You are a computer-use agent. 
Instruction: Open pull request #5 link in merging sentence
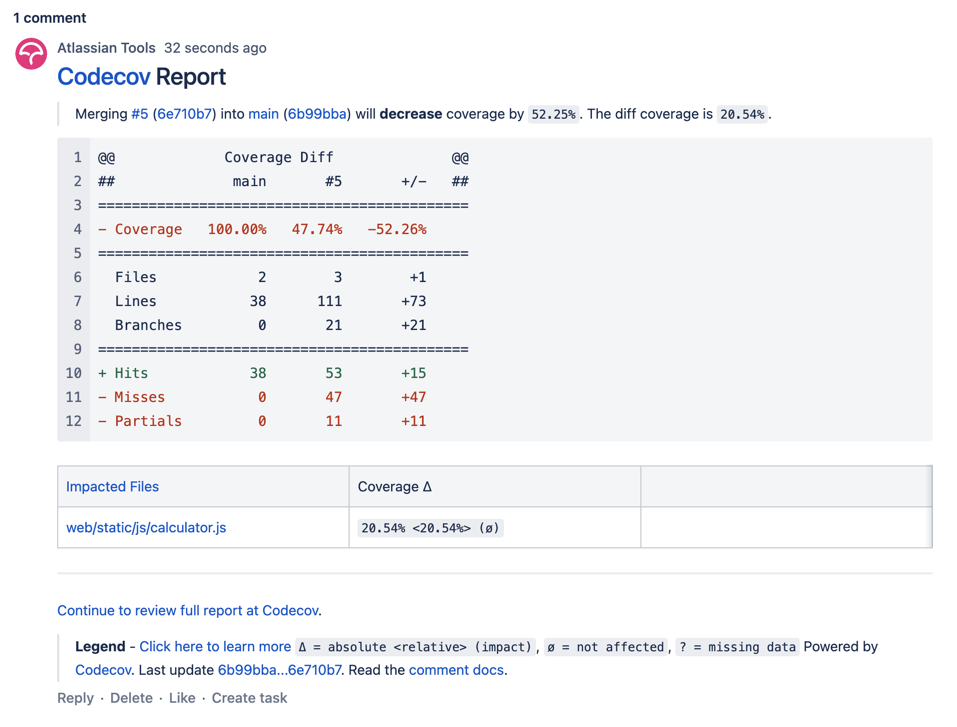tap(140, 114)
